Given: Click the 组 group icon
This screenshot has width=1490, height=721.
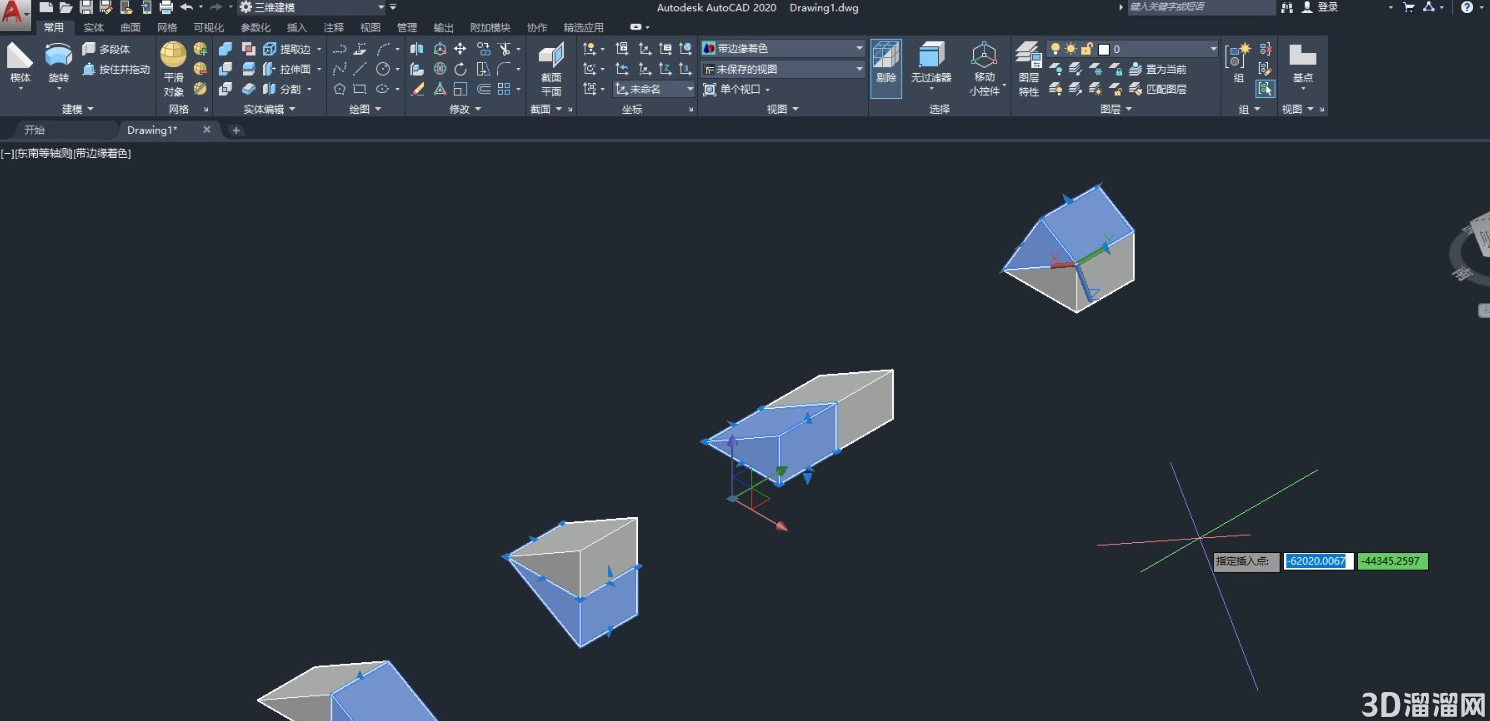Looking at the screenshot, I should (x=1238, y=63).
